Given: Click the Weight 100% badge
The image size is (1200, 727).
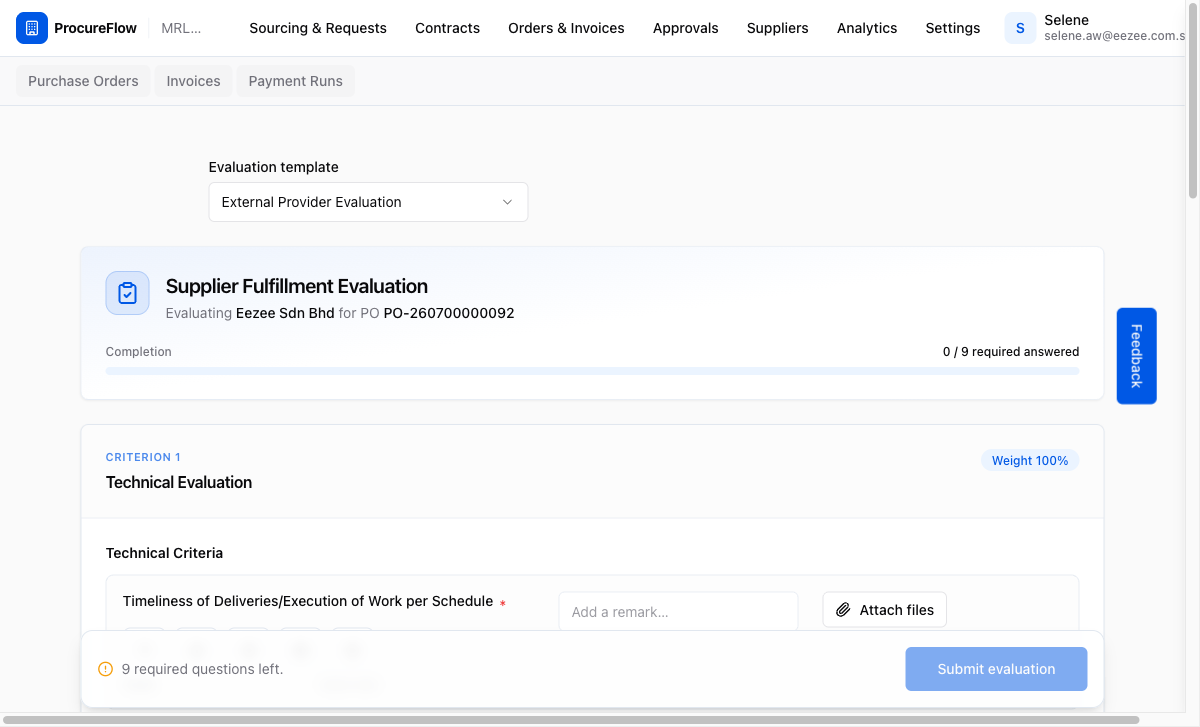Looking at the screenshot, I should tap(1030, 461).
